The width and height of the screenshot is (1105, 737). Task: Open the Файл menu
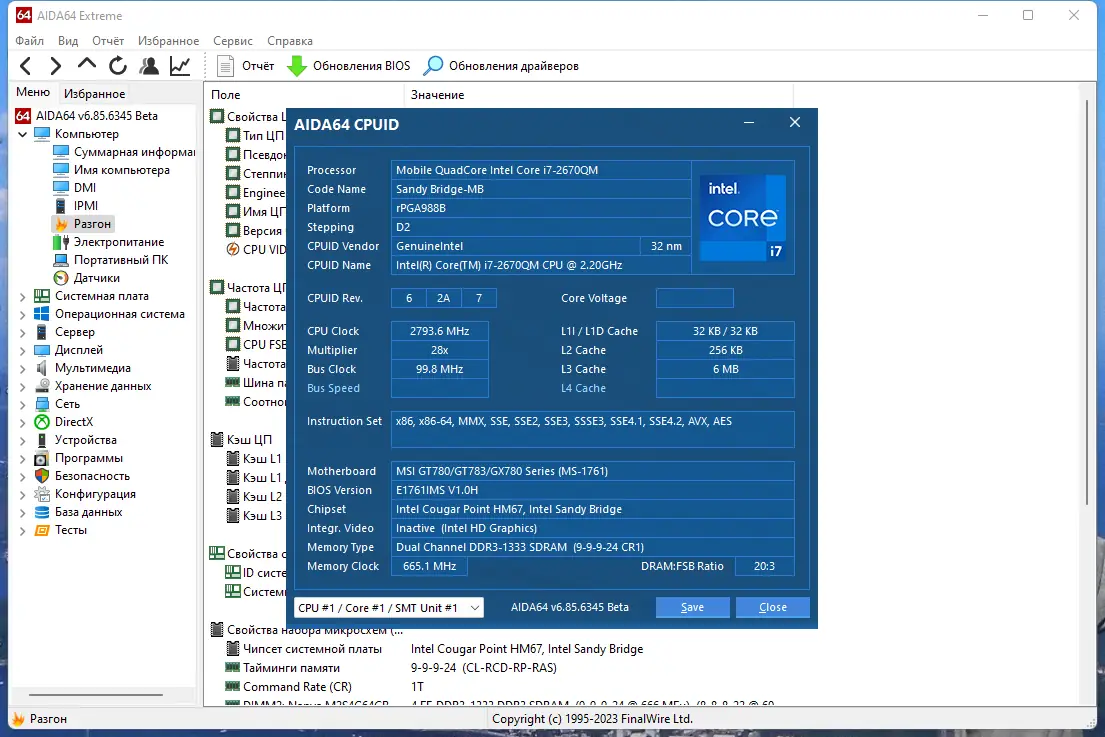pyautogui.click(x=30, y=41)
